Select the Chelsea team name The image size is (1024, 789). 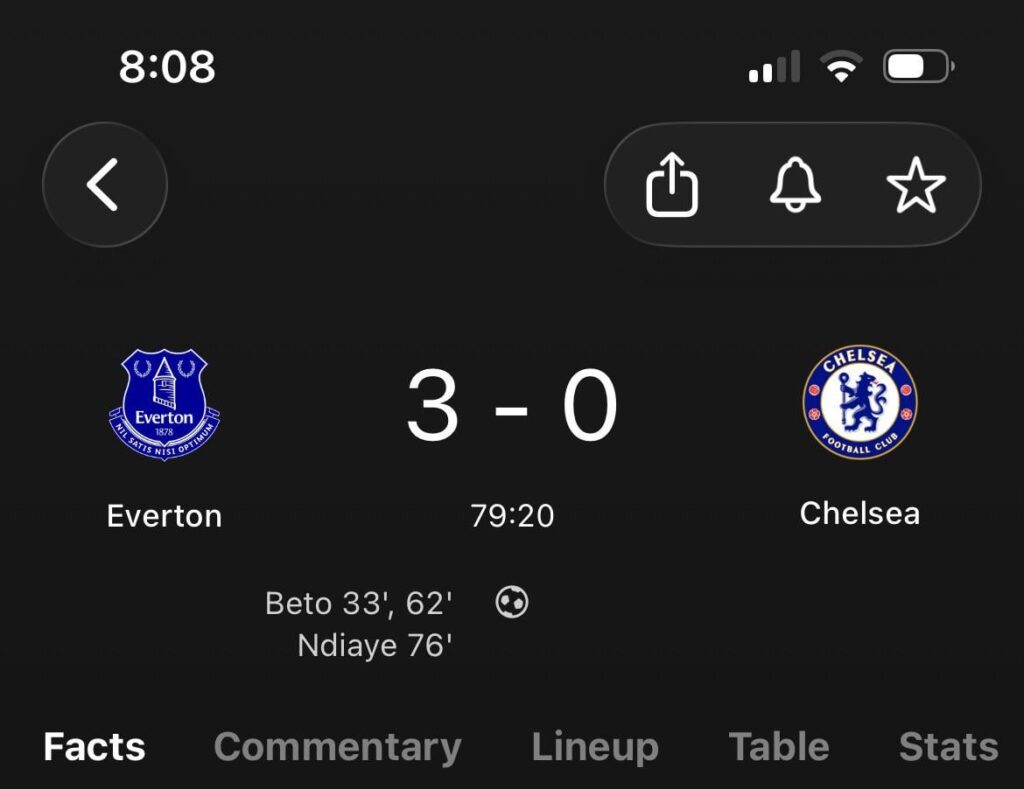(x=860, y=514)
